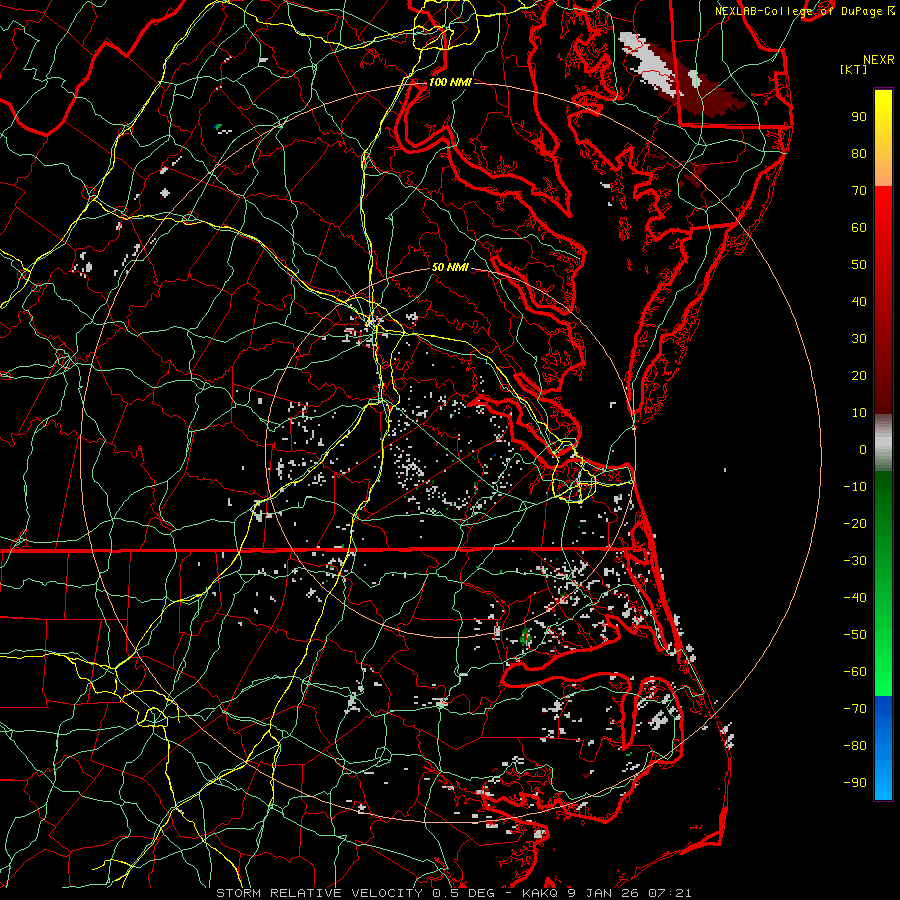Click the "STORM RELATIVE VELOCITY" caption text

[x=319, y=893]
